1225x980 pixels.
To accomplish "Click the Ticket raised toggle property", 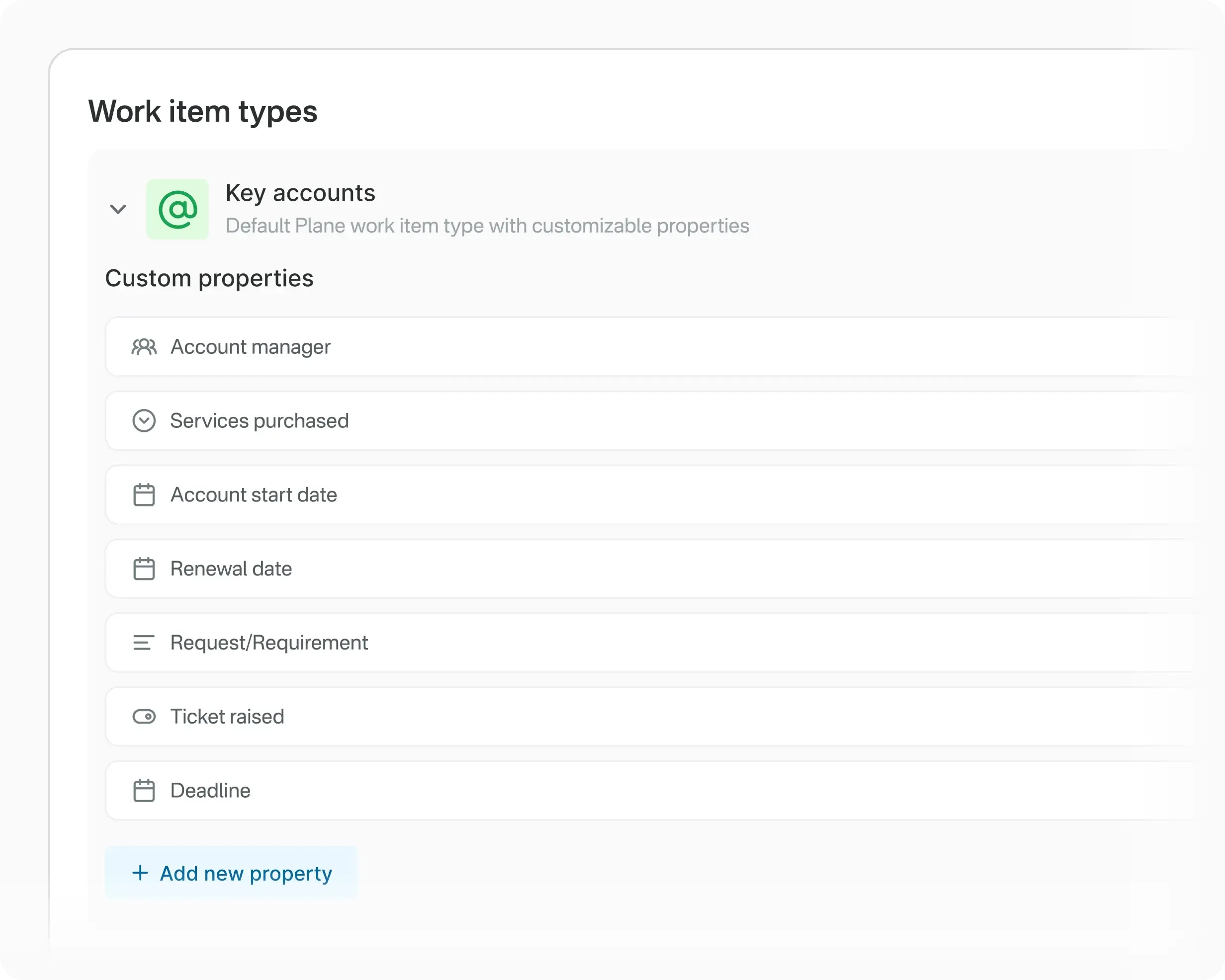I will [x=227, y=717].
